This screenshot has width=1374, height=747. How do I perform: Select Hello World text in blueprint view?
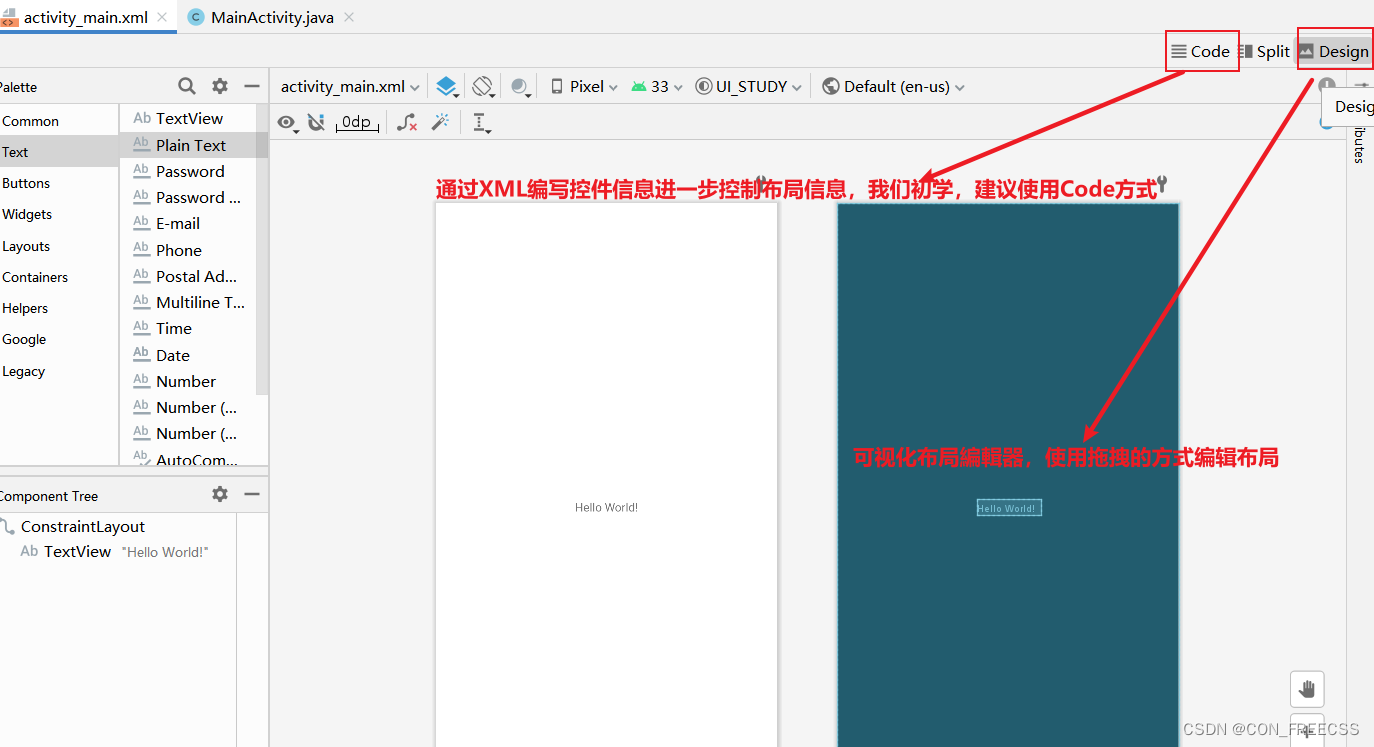click(1009, 508)
